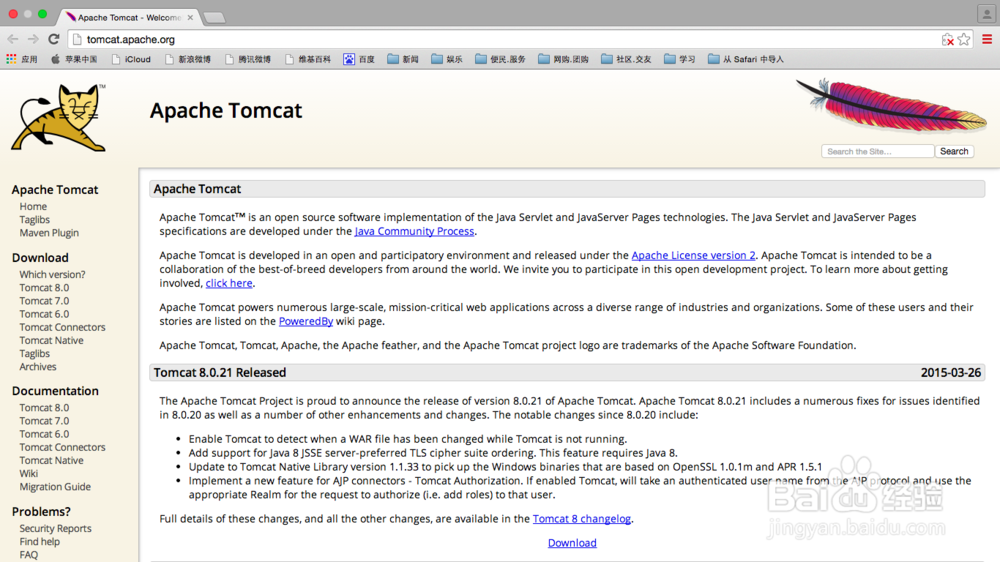Close the Apache Tomcat tab
The image size is (1000, 562).
190,18
